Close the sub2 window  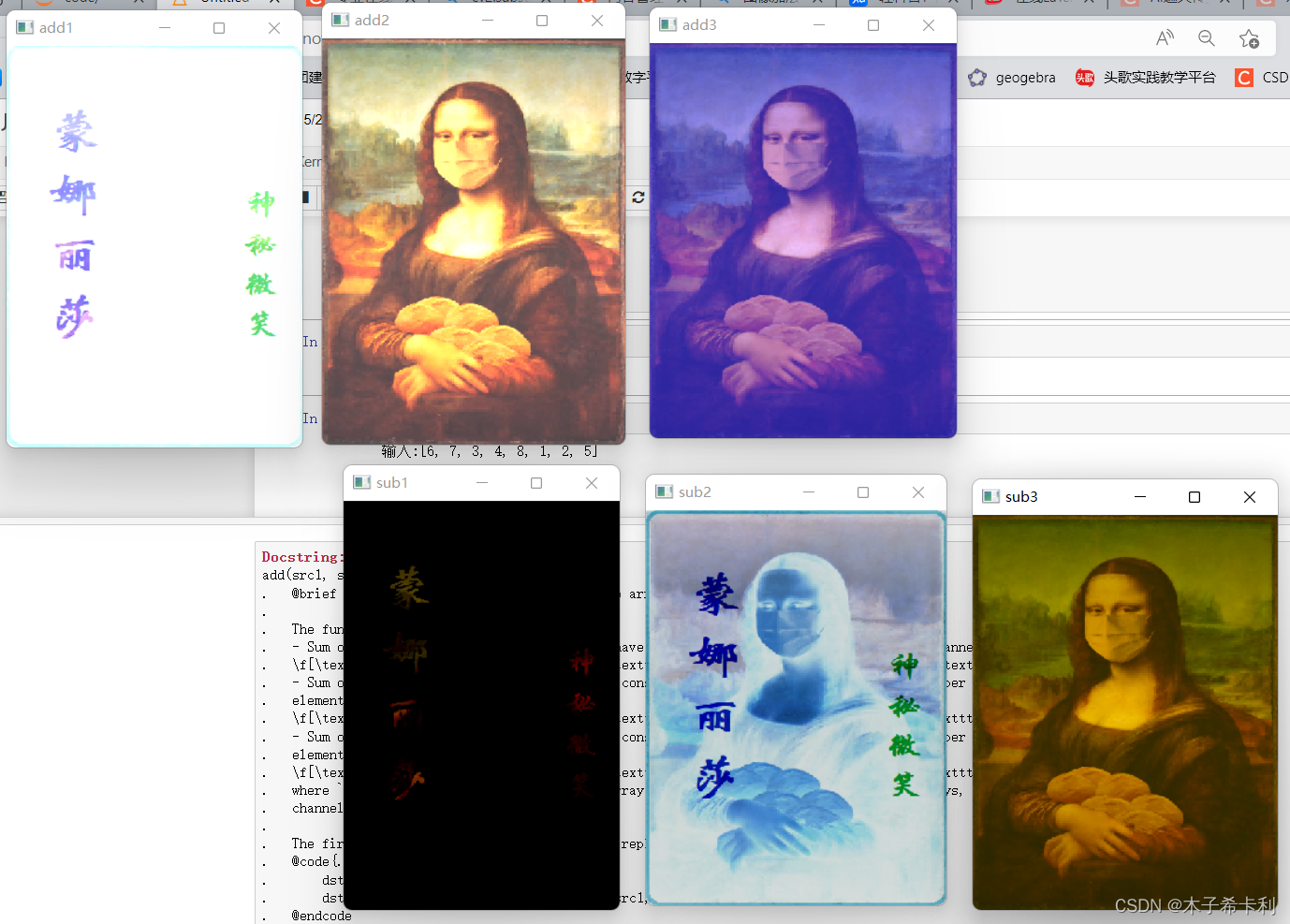pyautogui.click(x=918, y=492)
